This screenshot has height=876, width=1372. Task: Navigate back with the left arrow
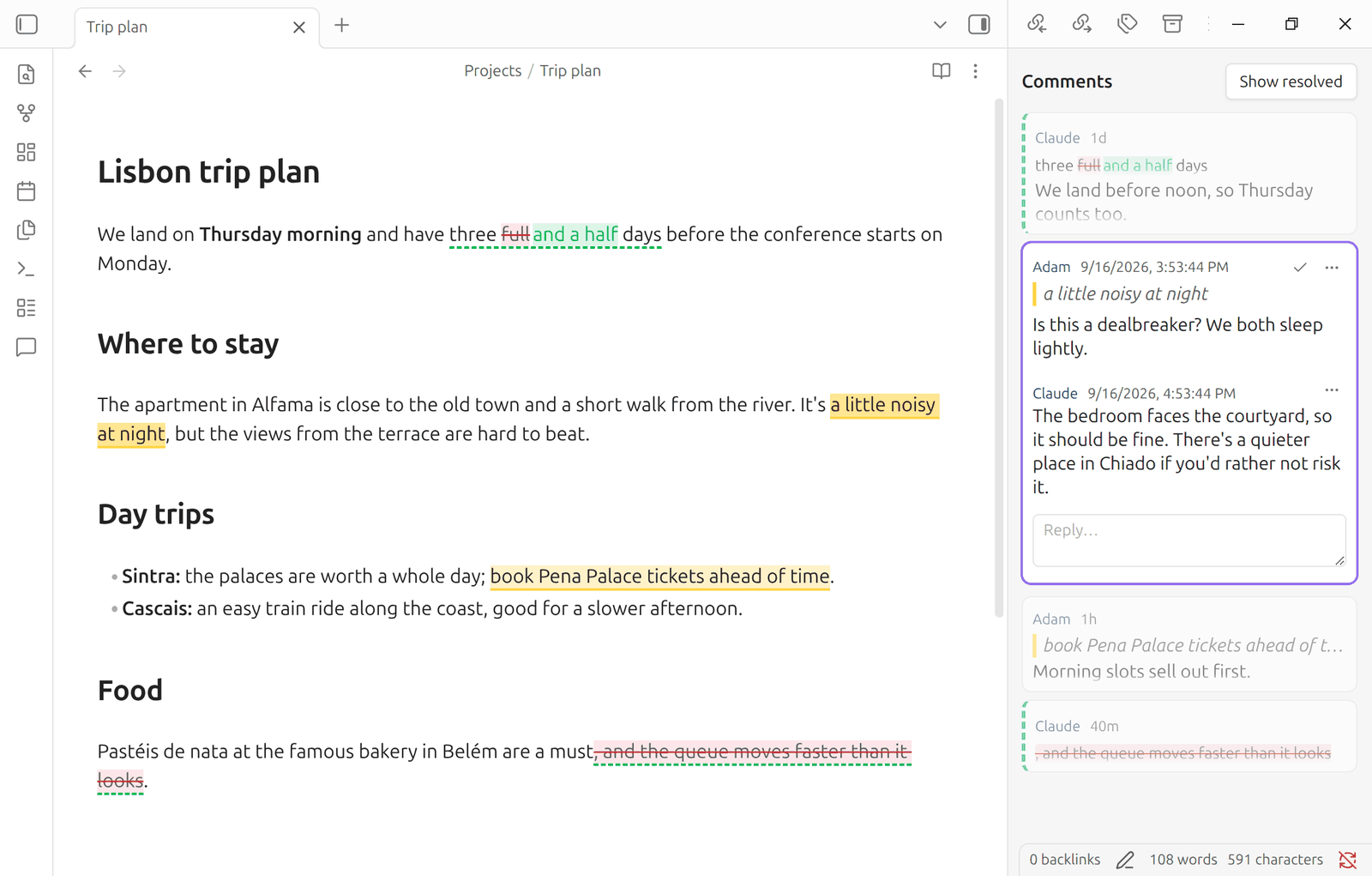[85, 71]
